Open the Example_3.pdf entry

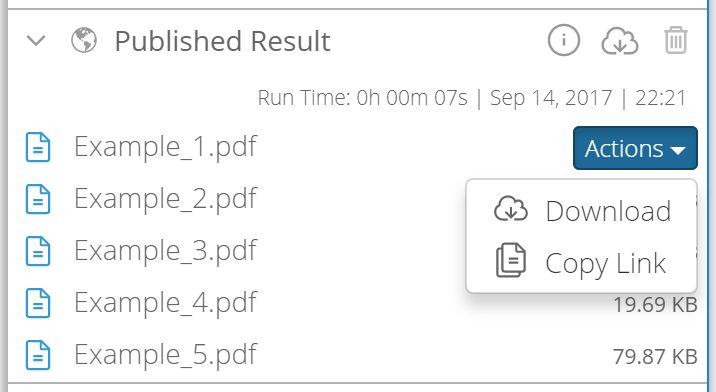point(166,251)
